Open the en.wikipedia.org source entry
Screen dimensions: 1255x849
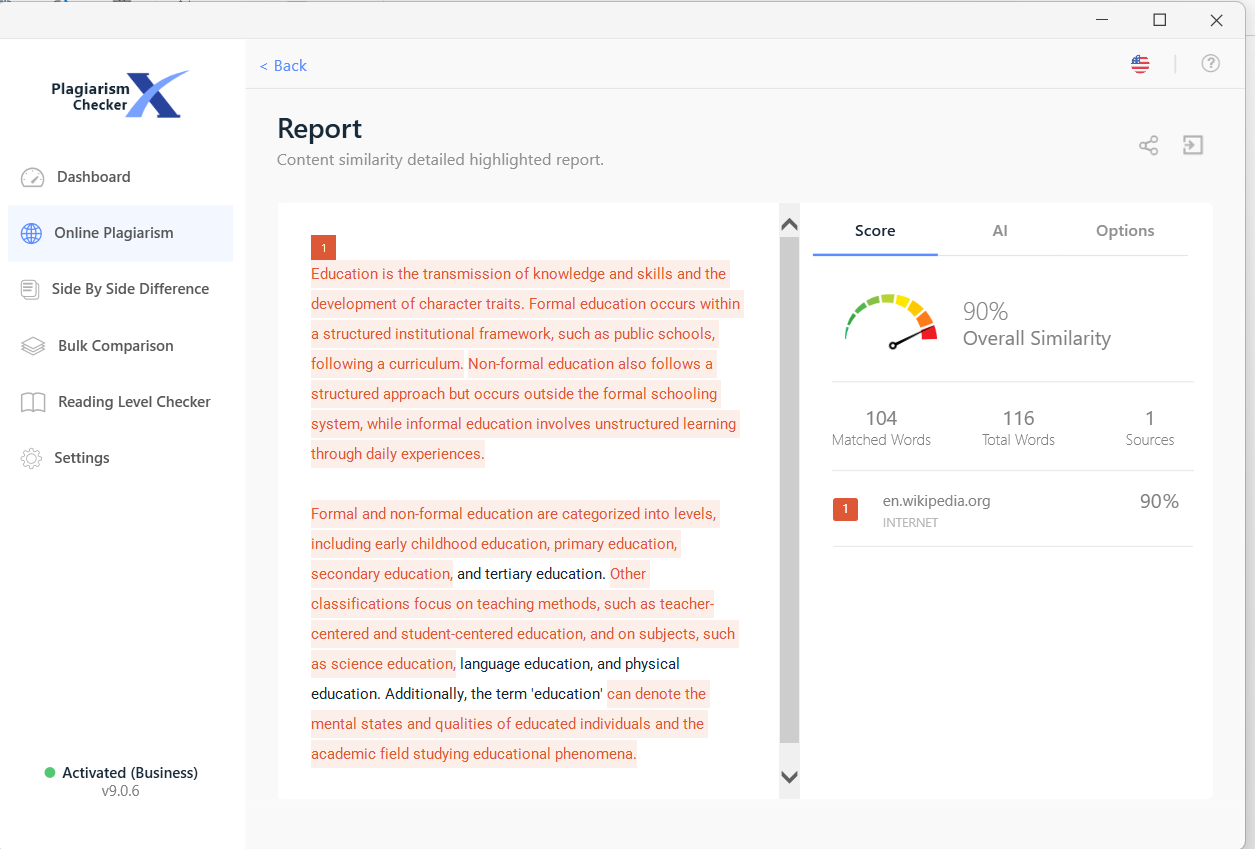tap(936, 501)
